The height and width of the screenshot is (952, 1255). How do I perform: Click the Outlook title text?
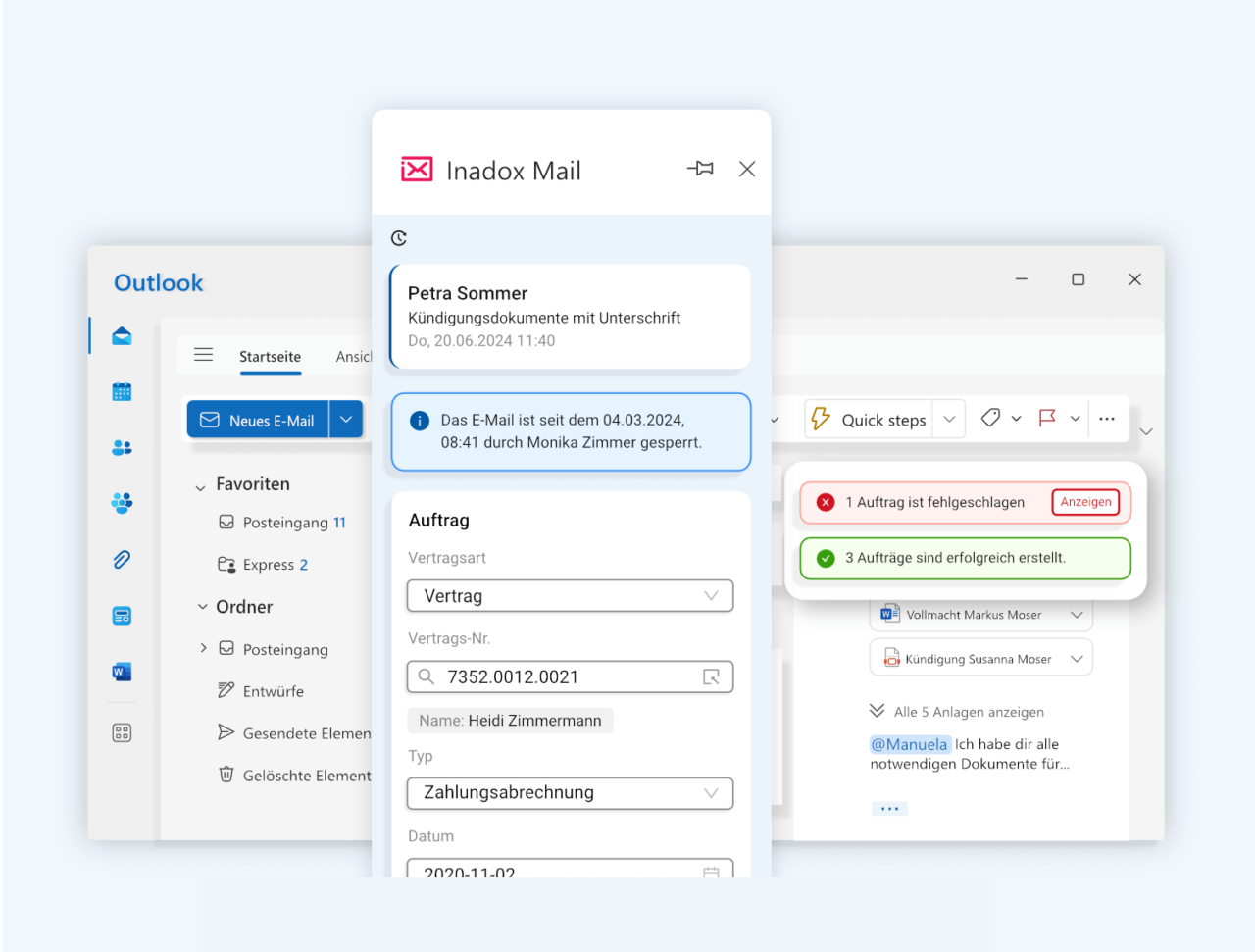point(159,282)
